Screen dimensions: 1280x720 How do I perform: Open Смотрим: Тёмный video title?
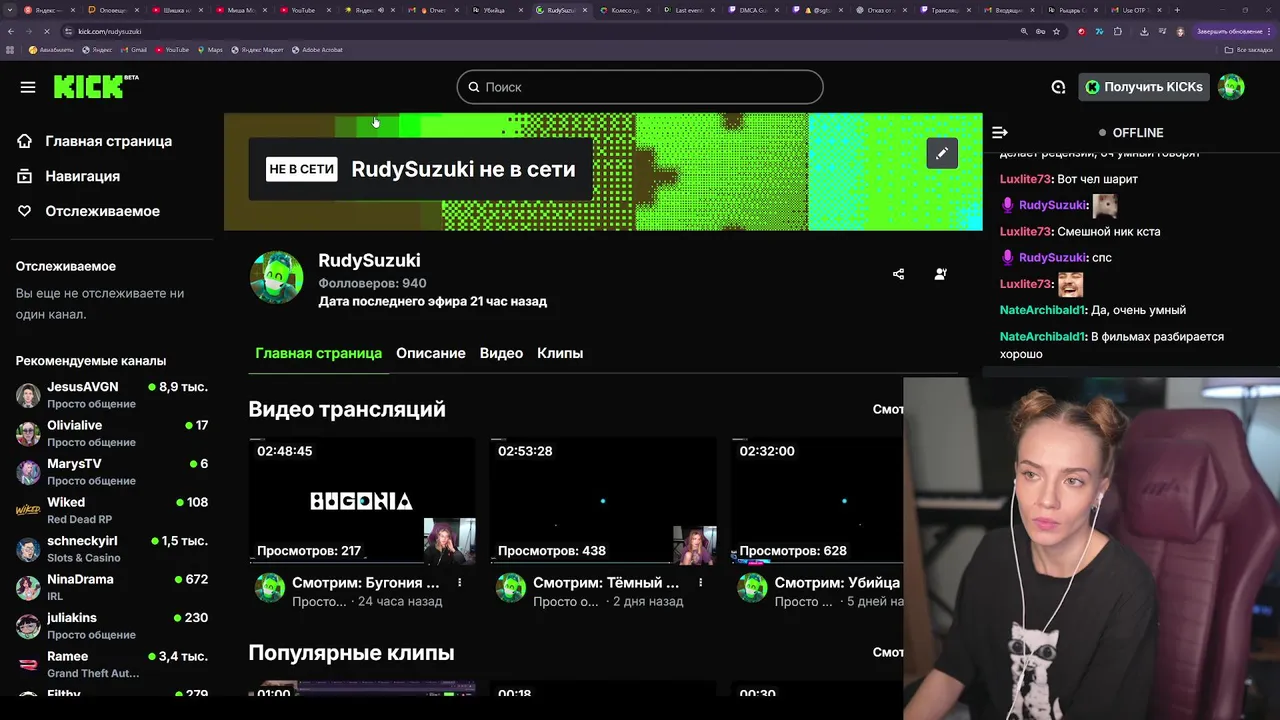click(606, 582)
